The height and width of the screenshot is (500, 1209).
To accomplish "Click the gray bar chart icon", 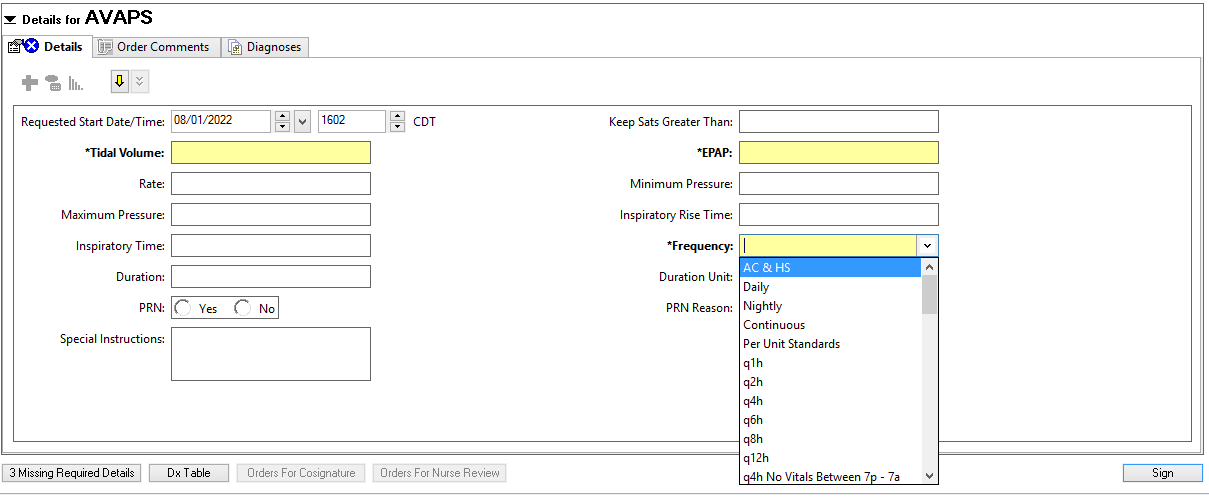I will [76, 83].
